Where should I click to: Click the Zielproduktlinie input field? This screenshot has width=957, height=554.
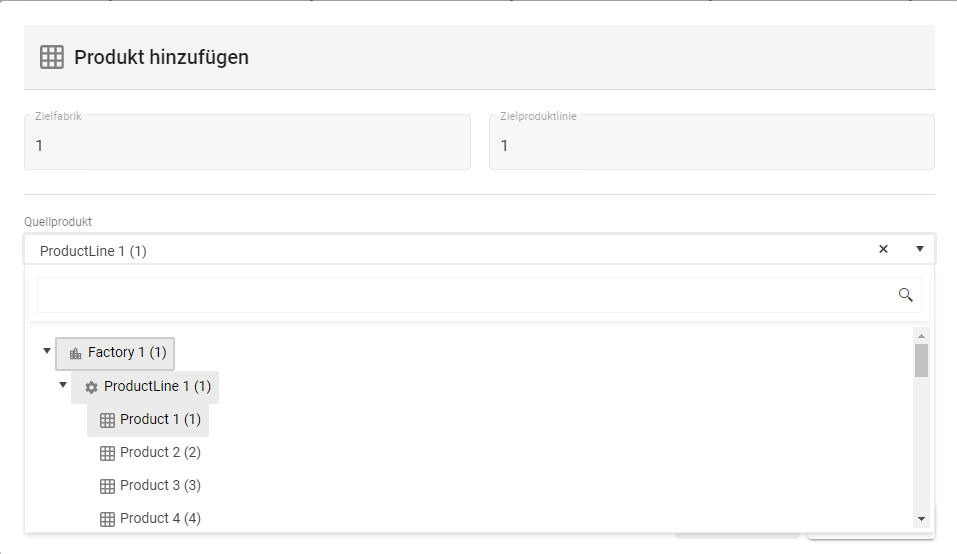tap(711, 145)
